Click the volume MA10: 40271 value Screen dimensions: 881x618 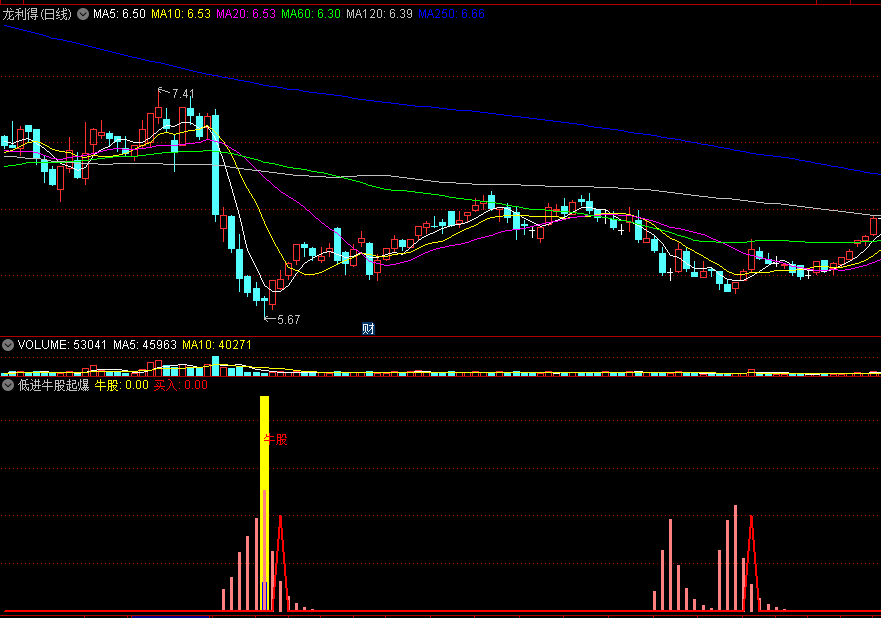pyautogui.click(x=217, y=344)
